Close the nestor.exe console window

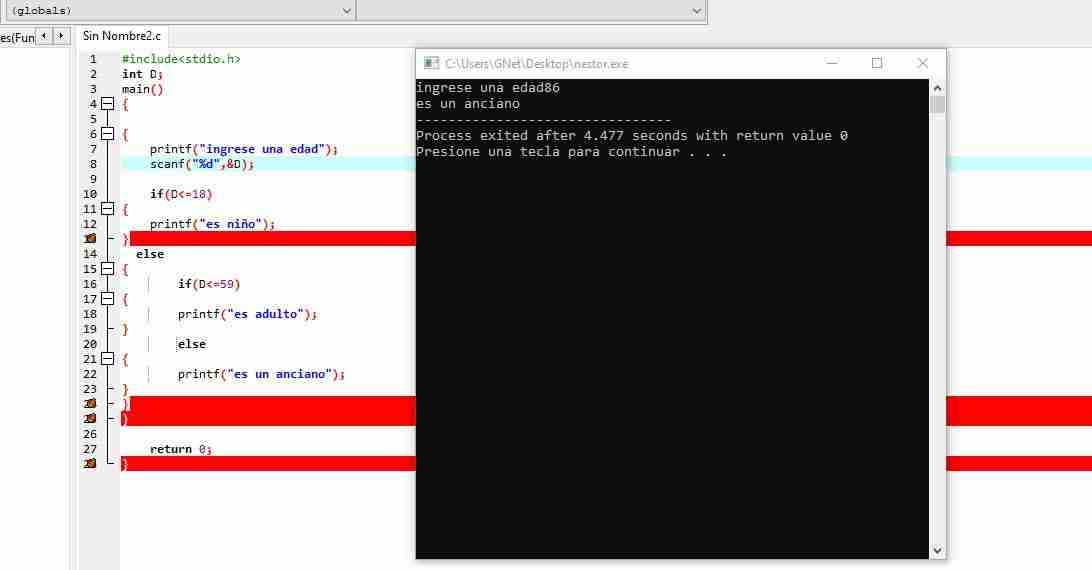tap(922, 63)
